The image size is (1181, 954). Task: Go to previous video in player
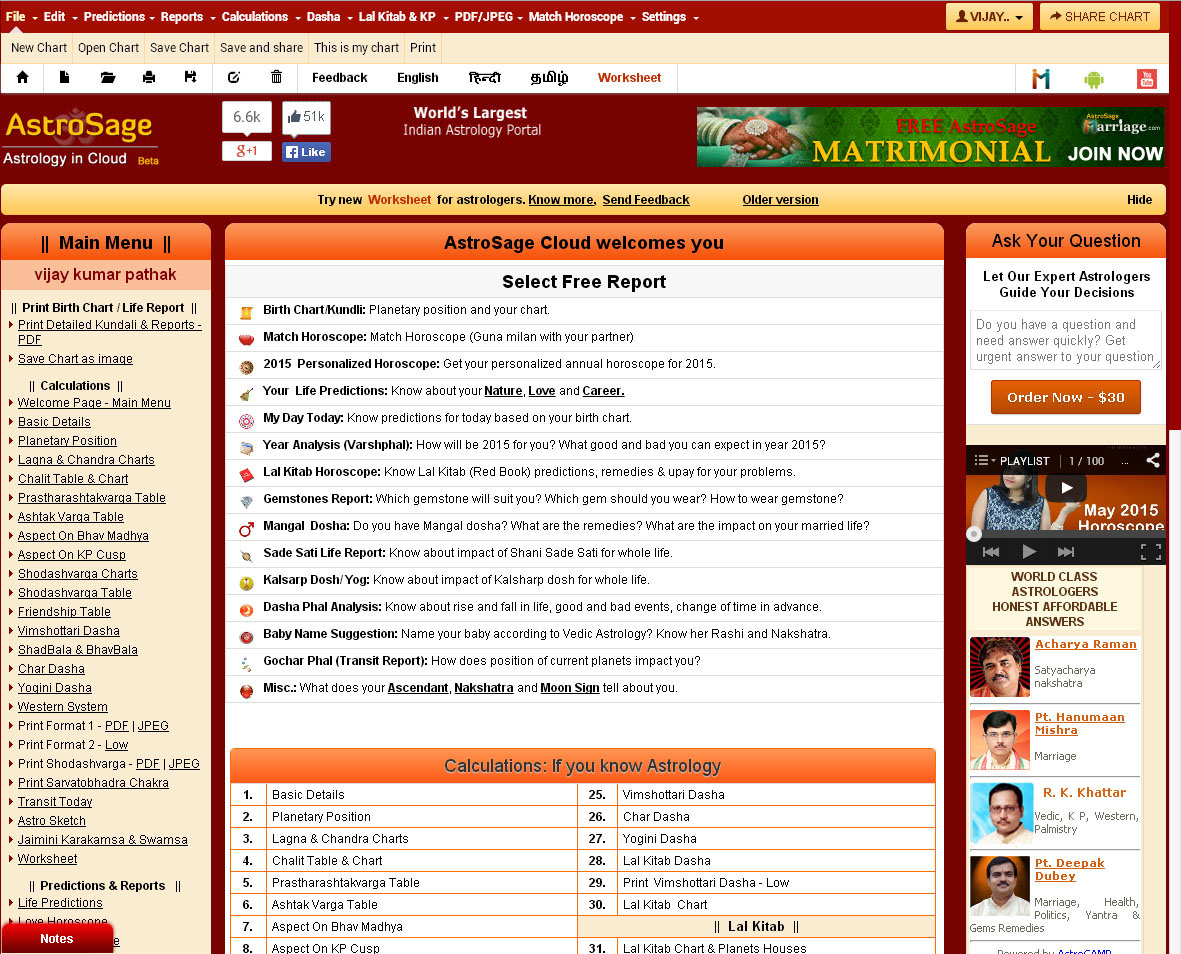[x=991, y=552]
